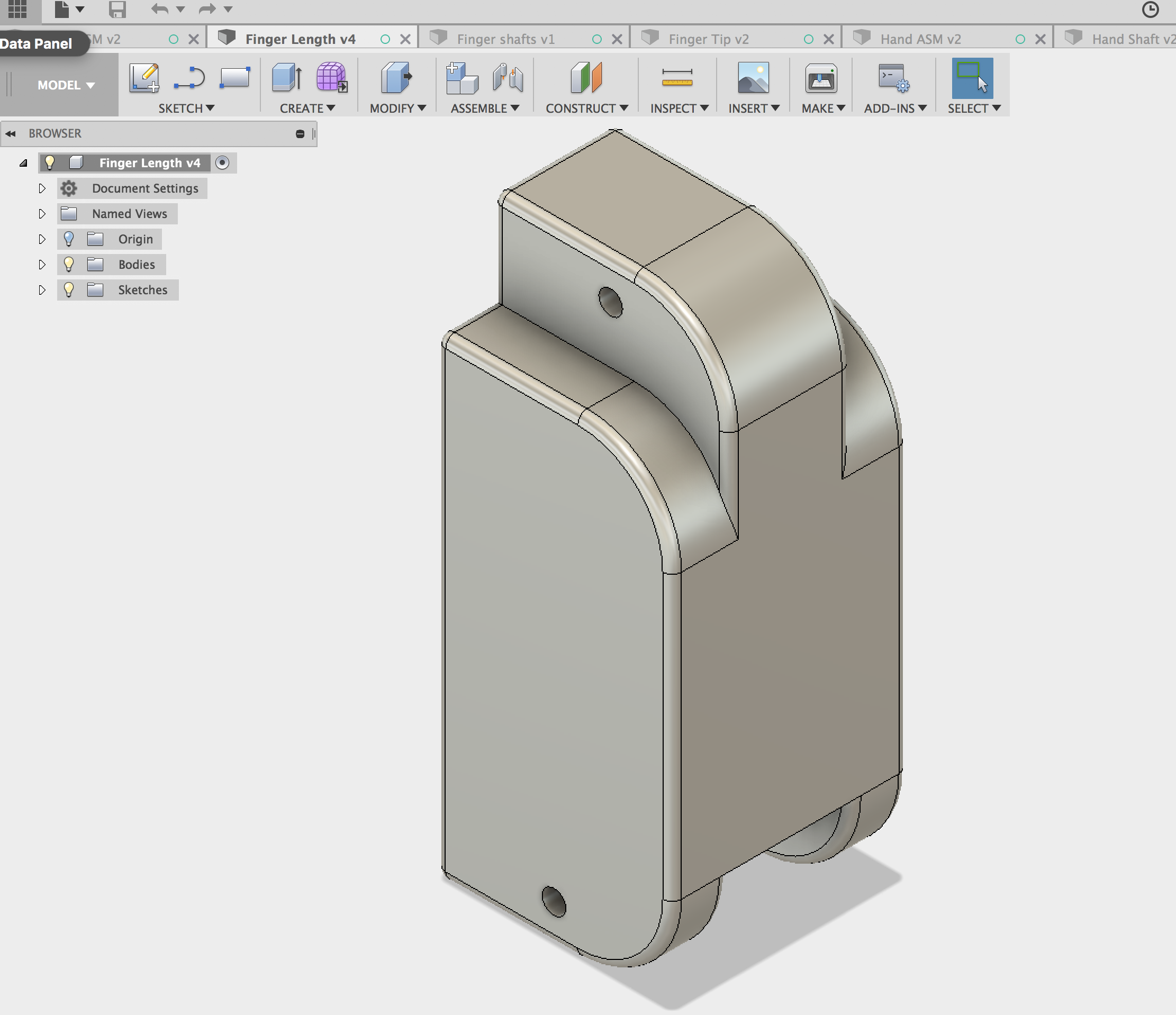Viewport: 1176px width, 1015px height.
Task: Click the Named Views folder icon
Action: 69,213
